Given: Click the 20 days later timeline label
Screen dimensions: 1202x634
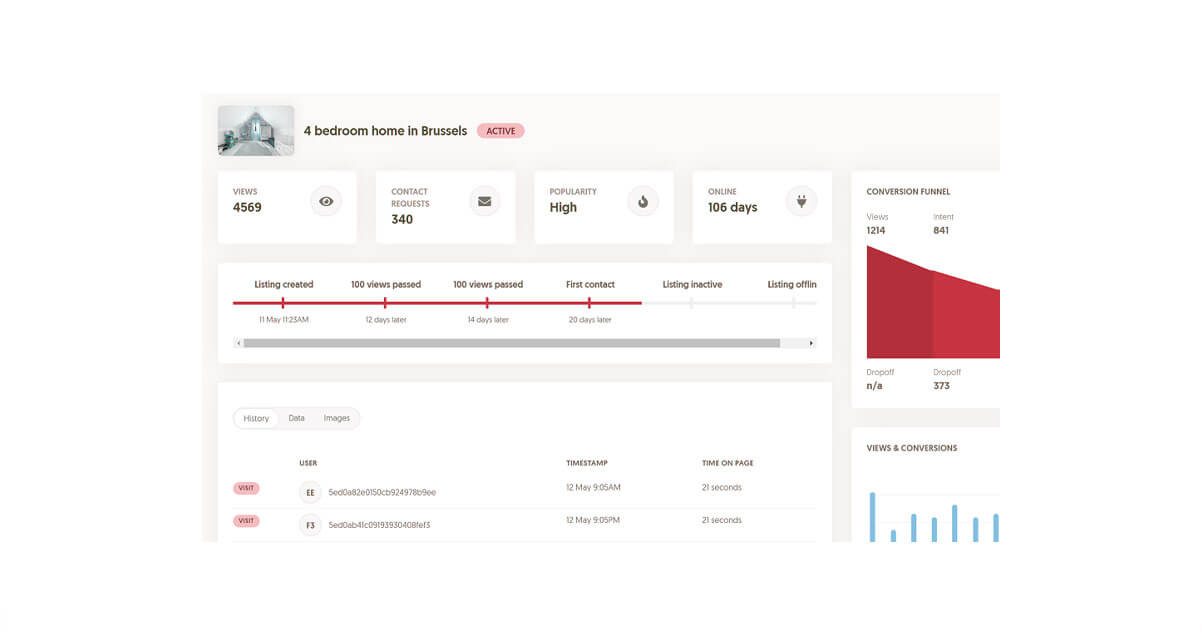Looking at the screenshot, I should (x=590, y=320).
